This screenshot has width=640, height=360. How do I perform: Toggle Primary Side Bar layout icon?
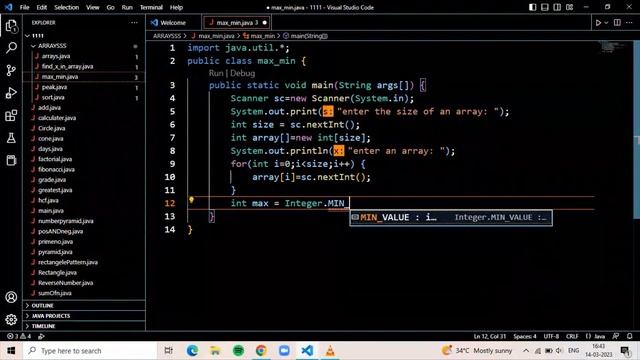(x=533, y=7)
